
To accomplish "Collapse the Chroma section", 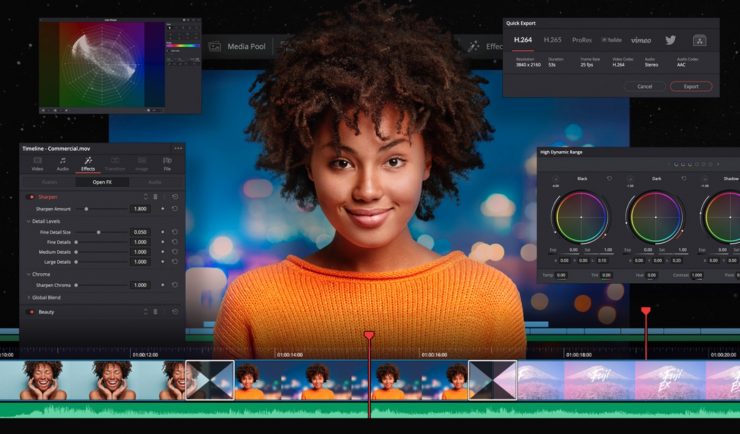I will pyautogui.click(x=29, y=273).
